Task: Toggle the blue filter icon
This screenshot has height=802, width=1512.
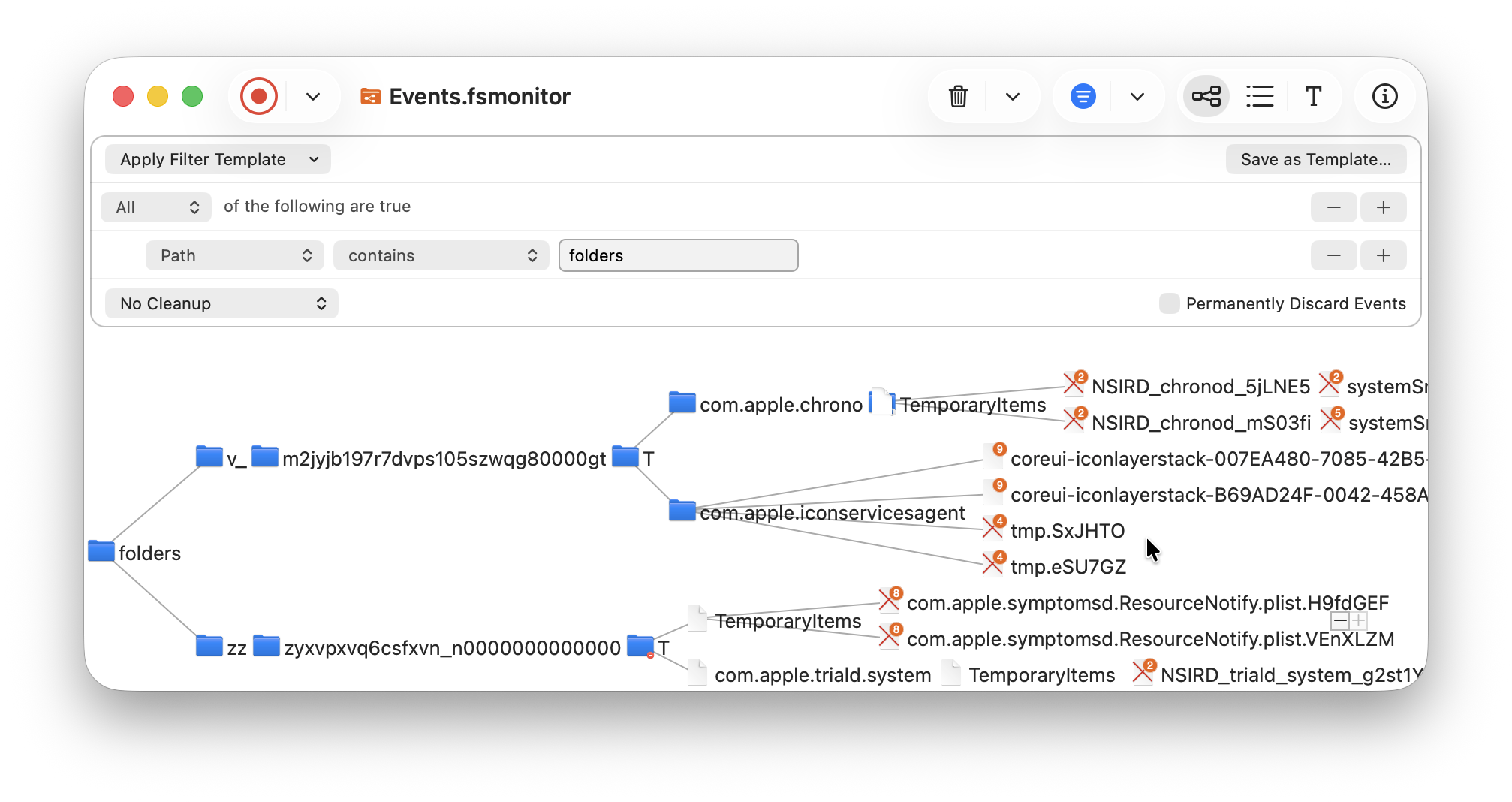Action: click(x=1083, y=96)
